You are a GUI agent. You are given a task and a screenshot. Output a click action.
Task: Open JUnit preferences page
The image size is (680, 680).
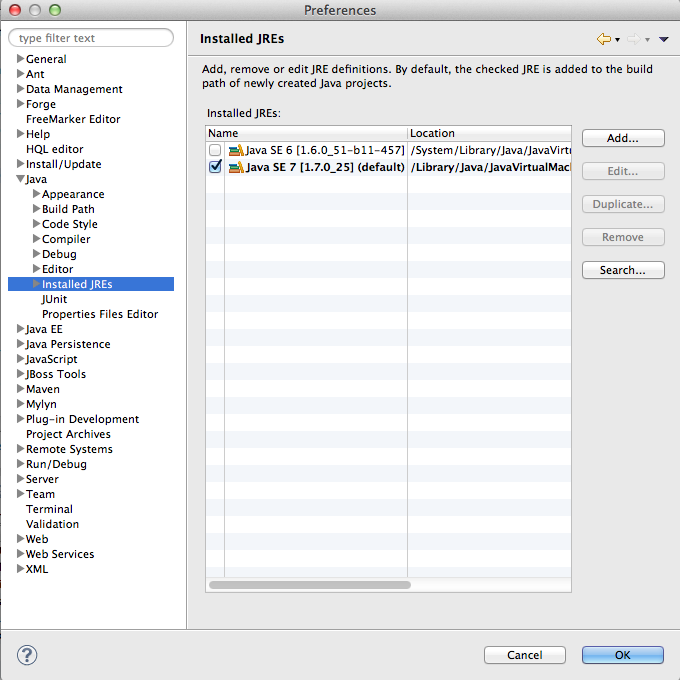pyautogui.click(x=54, y=299)
